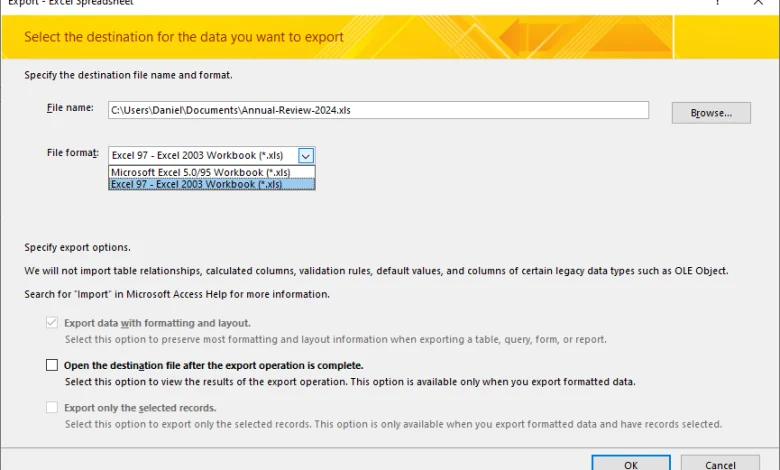Click the 'Select the destination' header title
Image resolution: width=780 pixels, height=470 pixels.
click(x=184, y=37)
